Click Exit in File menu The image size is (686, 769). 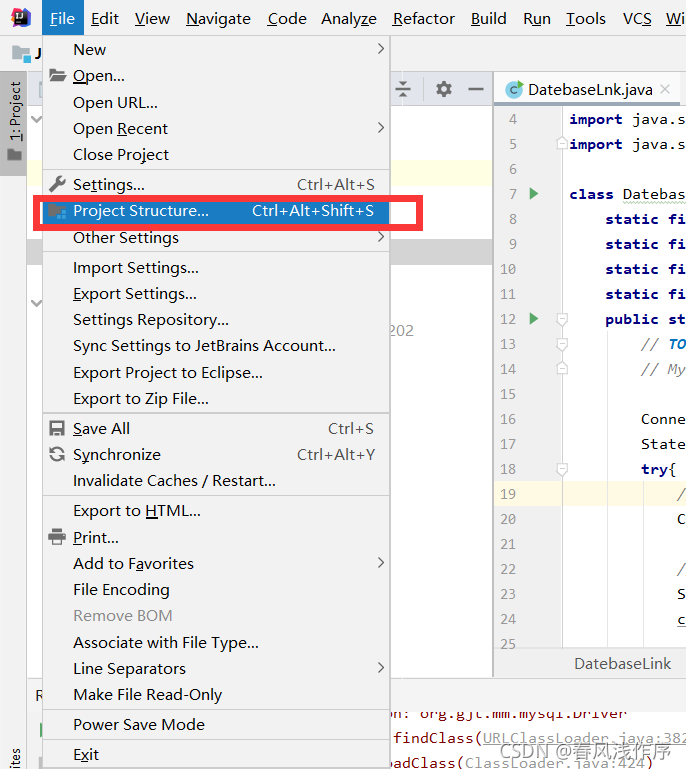coord(216,754)
